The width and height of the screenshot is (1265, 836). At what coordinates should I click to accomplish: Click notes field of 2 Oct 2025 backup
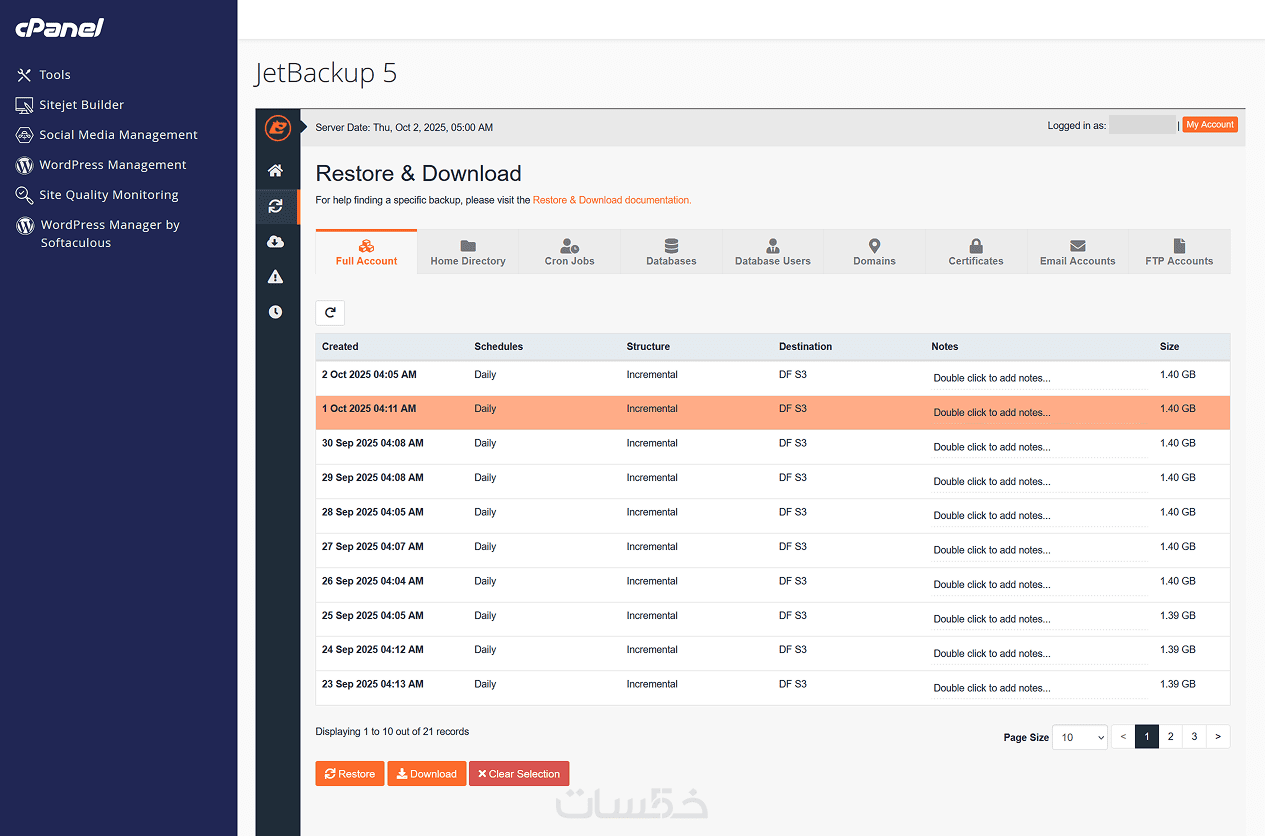1040,378
